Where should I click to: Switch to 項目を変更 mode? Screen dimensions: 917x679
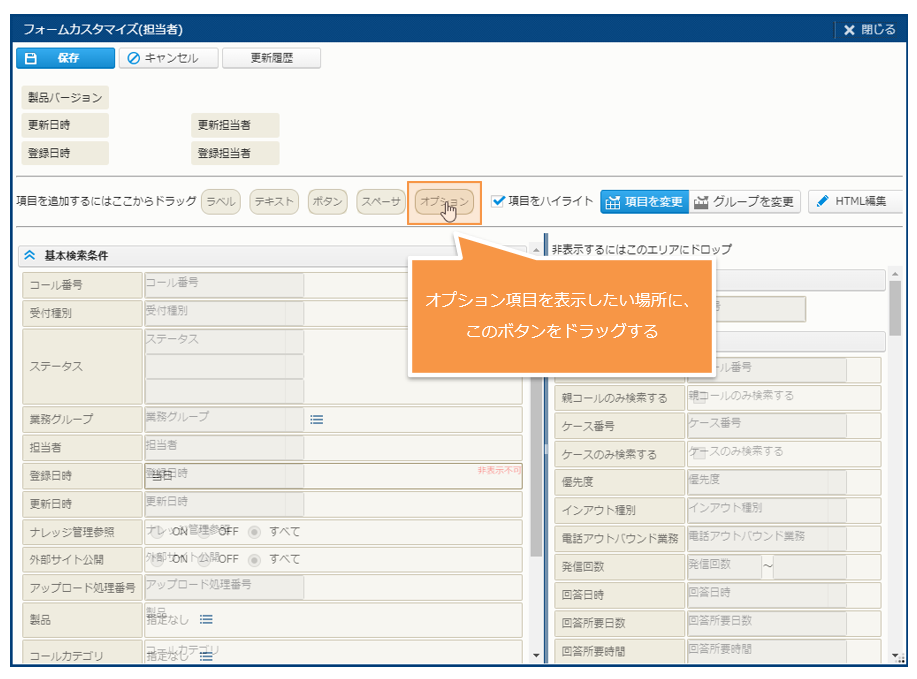[644, 202]
